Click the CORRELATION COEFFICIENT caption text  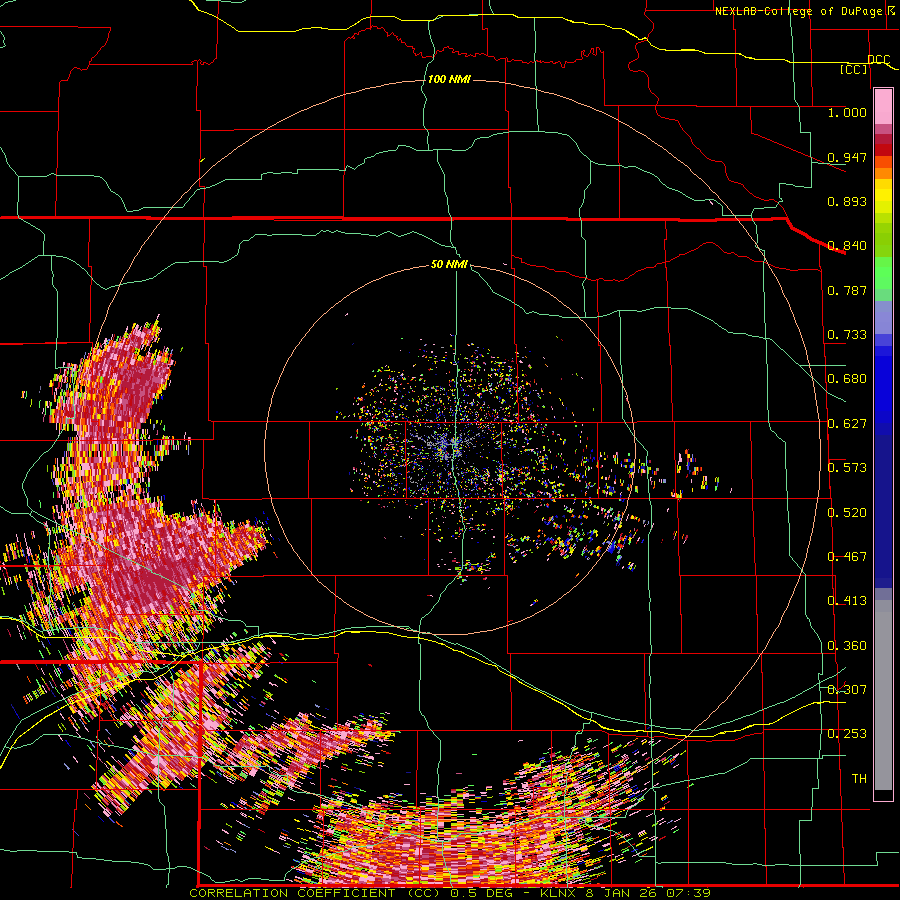pyautogui.click(x=292, y=893)
